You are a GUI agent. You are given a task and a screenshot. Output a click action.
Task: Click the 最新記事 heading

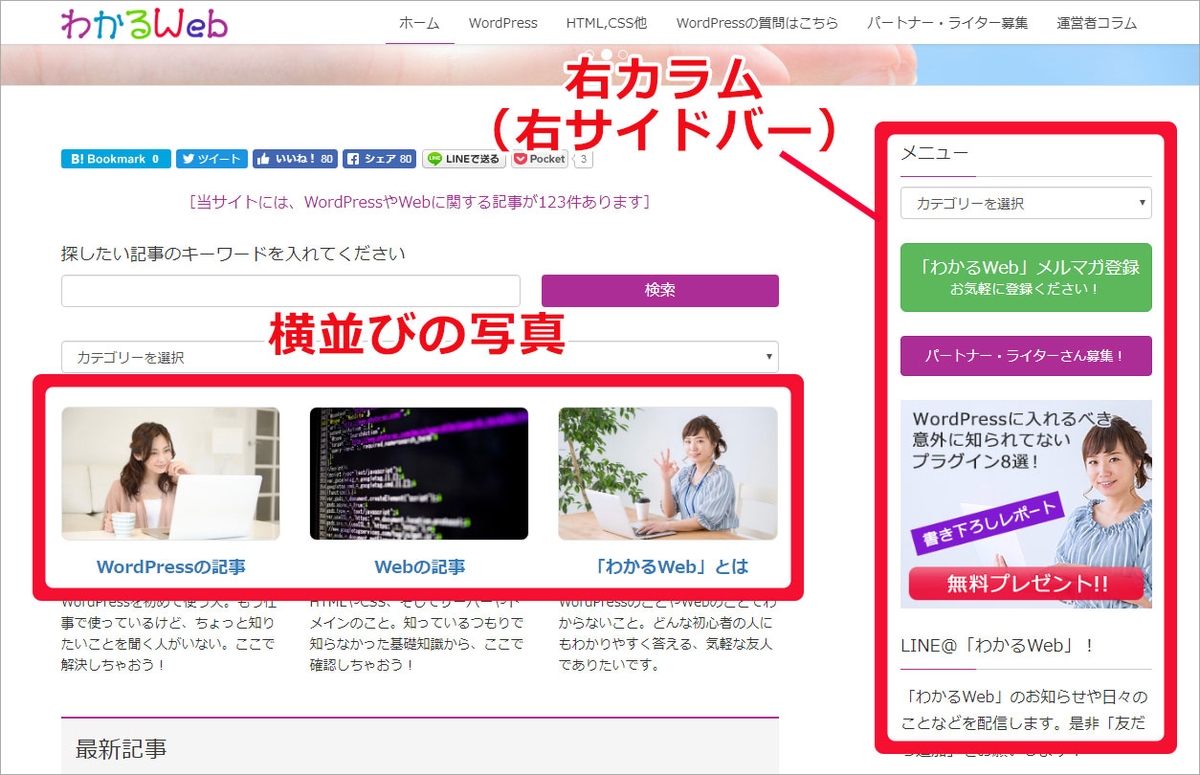click(x=121, y=748)
